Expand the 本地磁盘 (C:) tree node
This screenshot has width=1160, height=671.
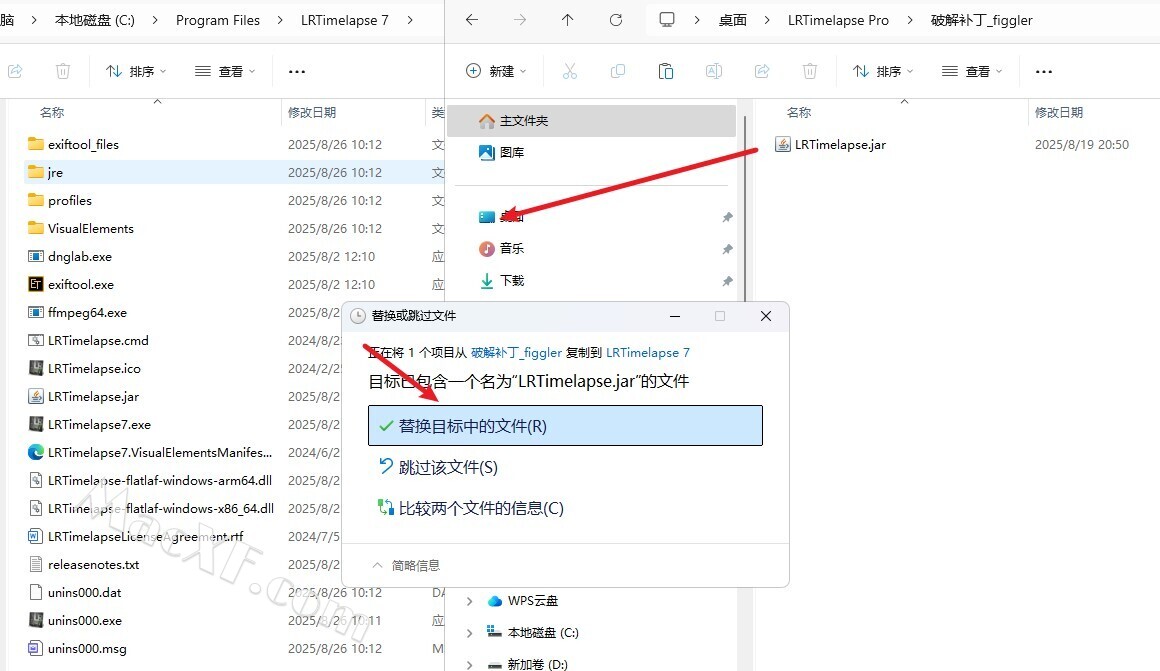(470, 633)
